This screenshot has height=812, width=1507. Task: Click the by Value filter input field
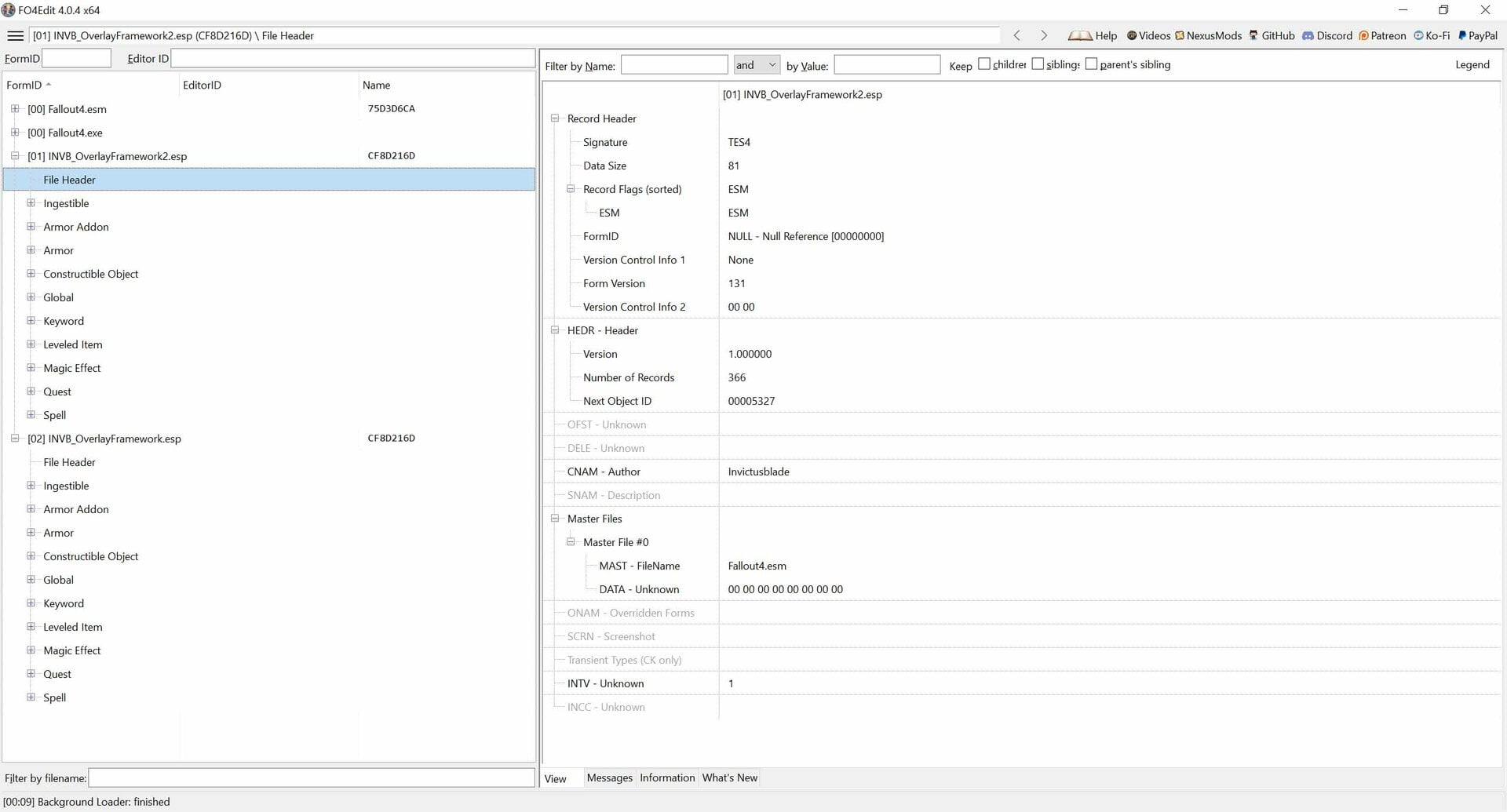coord(887,65)
